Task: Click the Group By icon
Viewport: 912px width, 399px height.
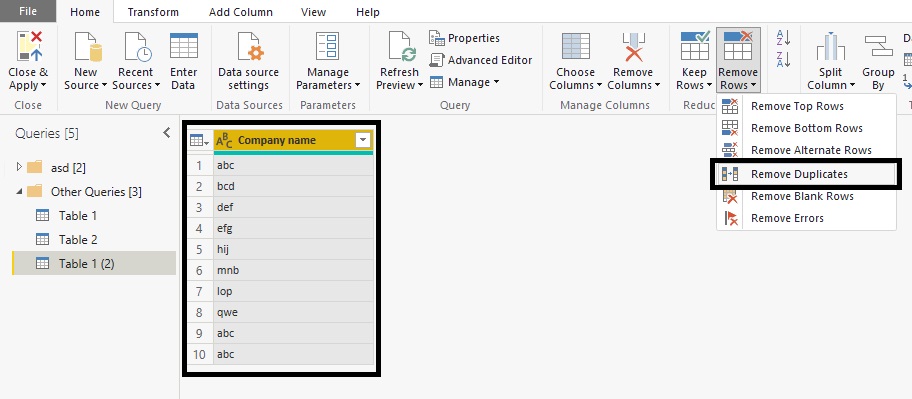Action: pyautogui.click(x=878, y=45)
